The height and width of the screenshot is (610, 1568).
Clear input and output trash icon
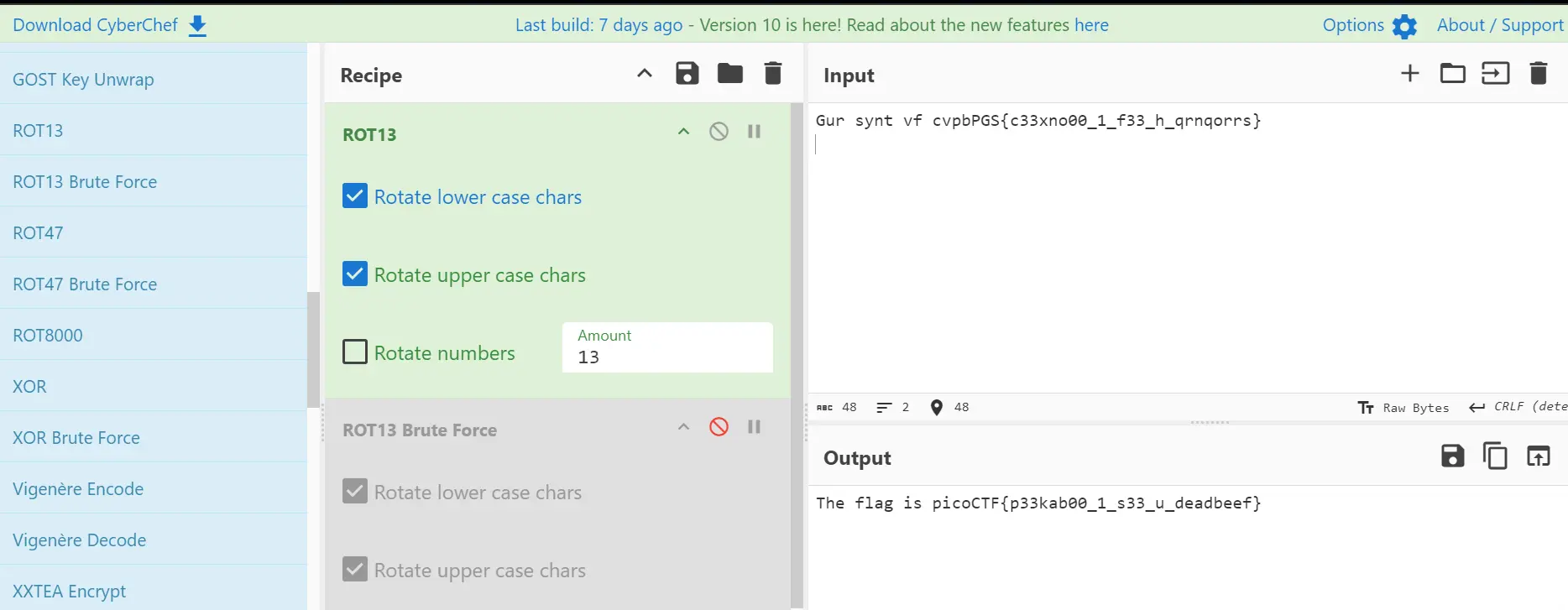(1539, 74)
